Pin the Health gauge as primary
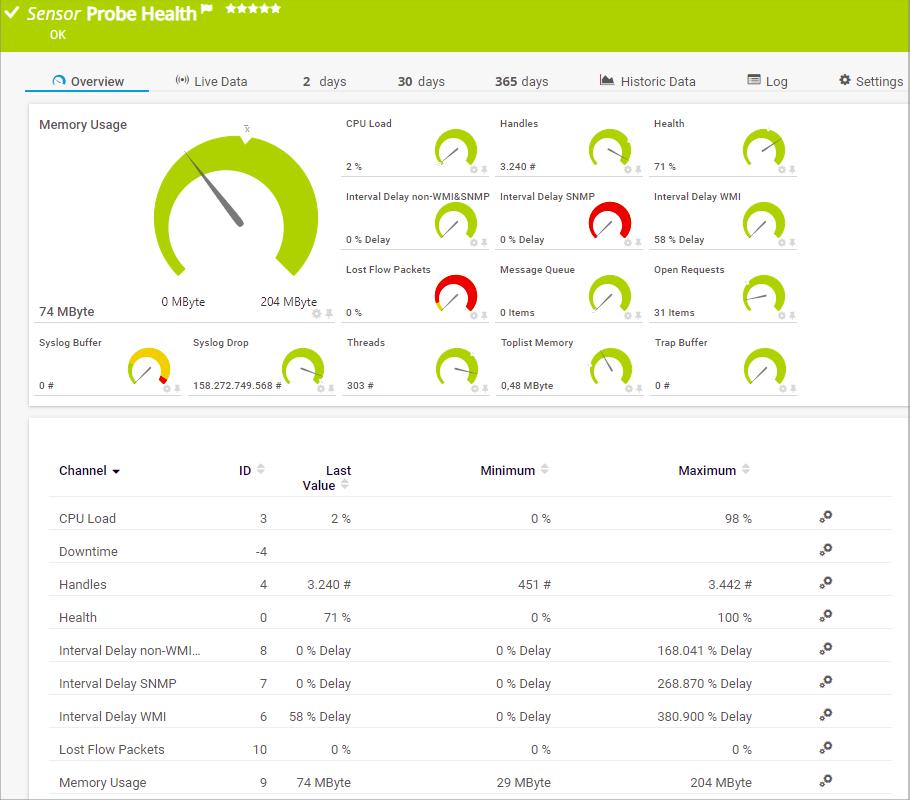The image size is (910, 800). (792, 170)
